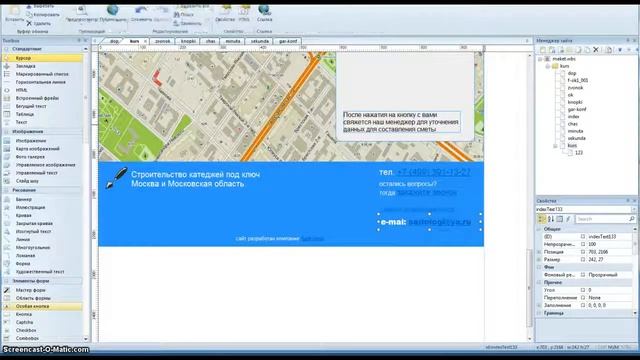Switch to the zvonok page tab
This screenshot has width=640, height=360.
point(162,41)
